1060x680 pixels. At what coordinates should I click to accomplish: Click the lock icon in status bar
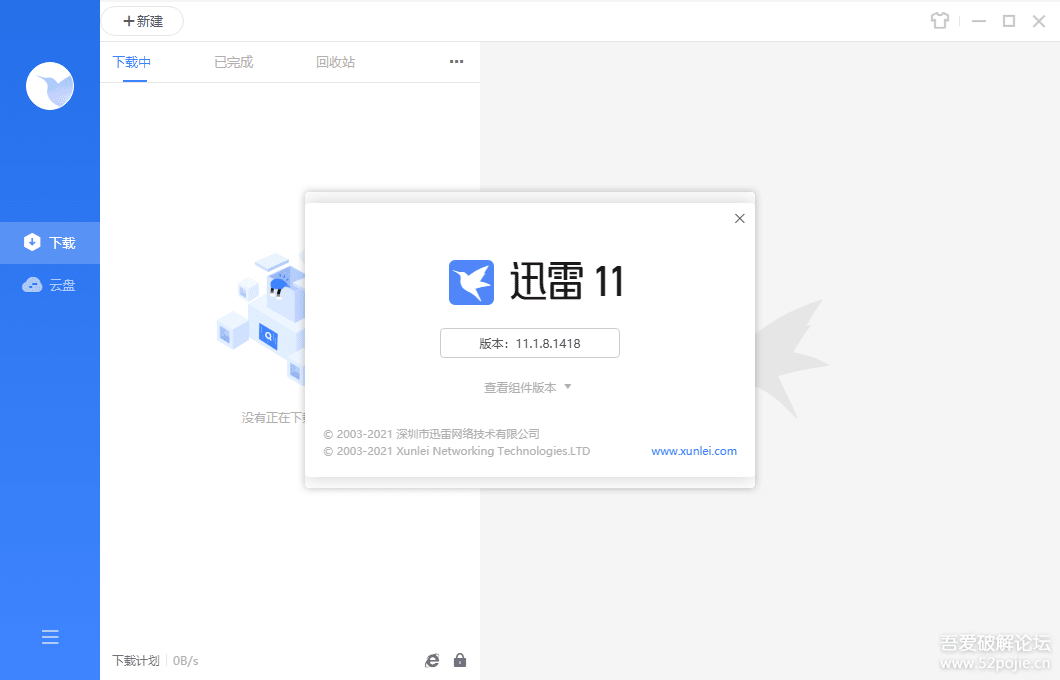(460, 660)
